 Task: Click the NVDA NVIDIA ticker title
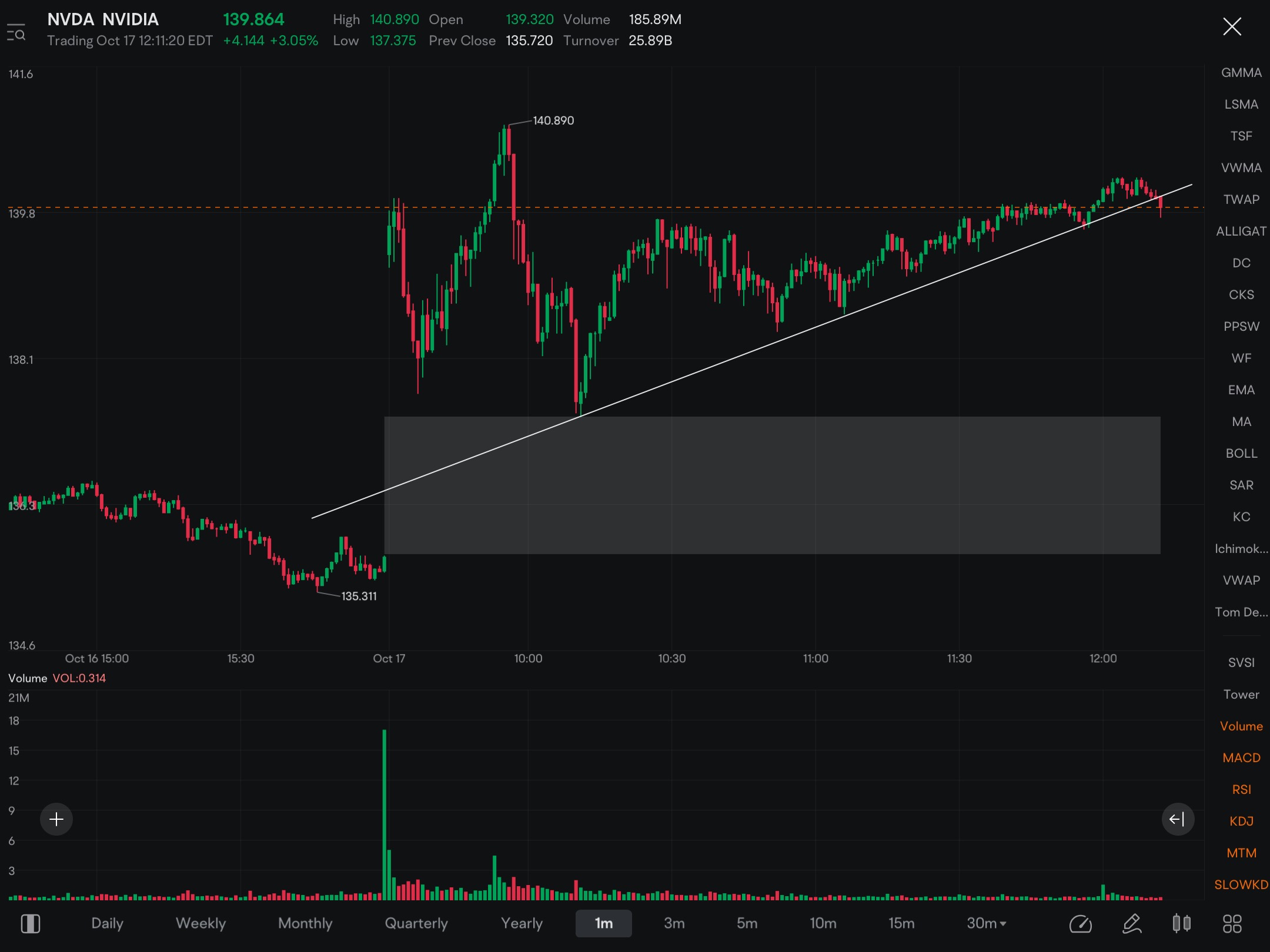(103, 19)
